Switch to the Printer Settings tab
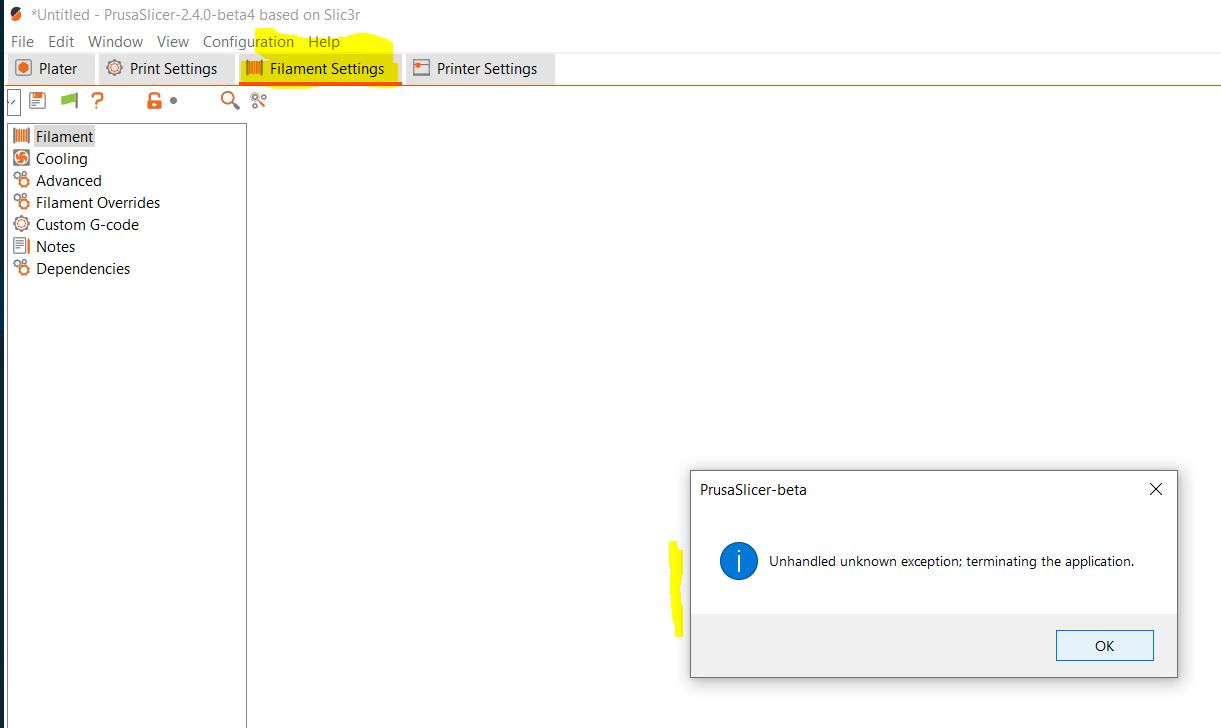The height and width of the screenshot is (728, 1221). 479,69
